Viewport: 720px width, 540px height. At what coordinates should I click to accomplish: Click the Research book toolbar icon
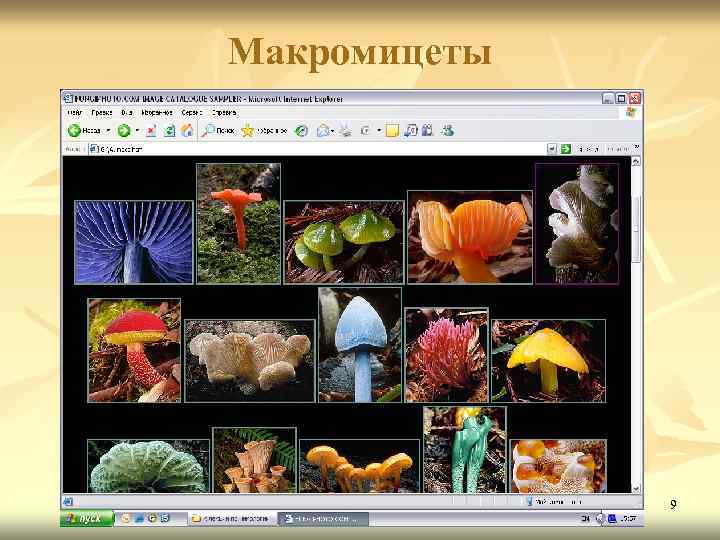428,131
